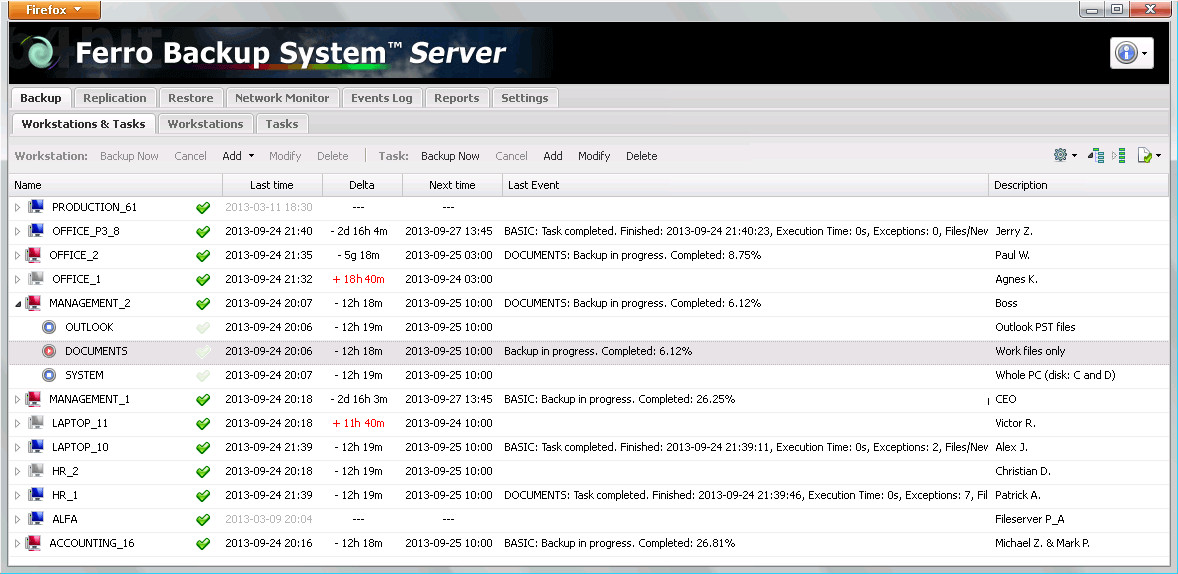The image size is (1178, 574).
Task: Toggle the faded checkmark for SYSTEM task
Action: click(203, 375)
